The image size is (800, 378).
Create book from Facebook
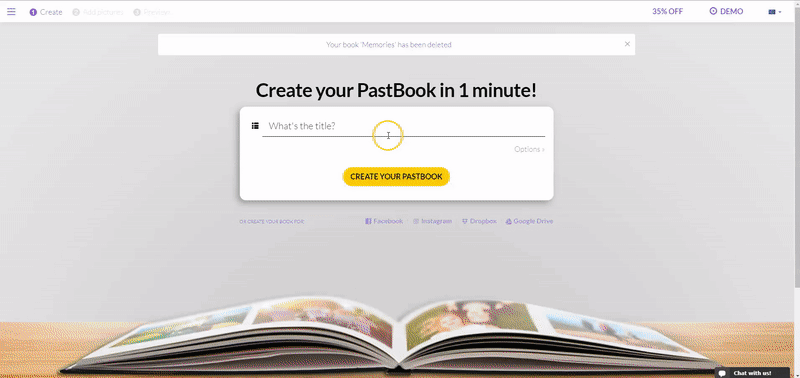tap(384, 221)
